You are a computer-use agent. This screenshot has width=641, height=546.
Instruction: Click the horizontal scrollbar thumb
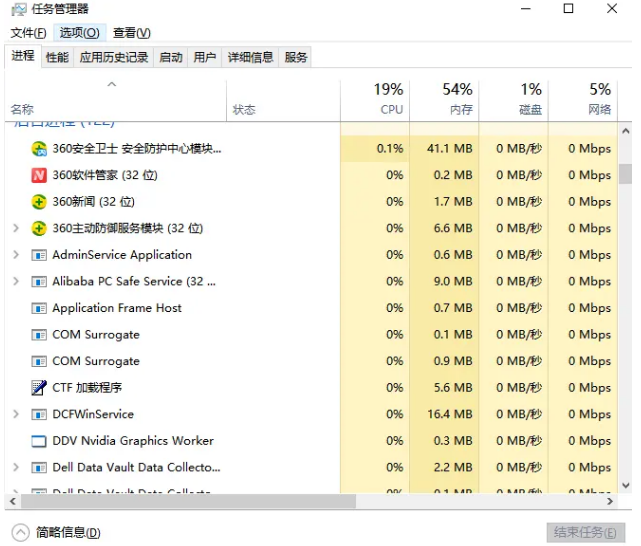pyautogui.click(x=188, y=501)
